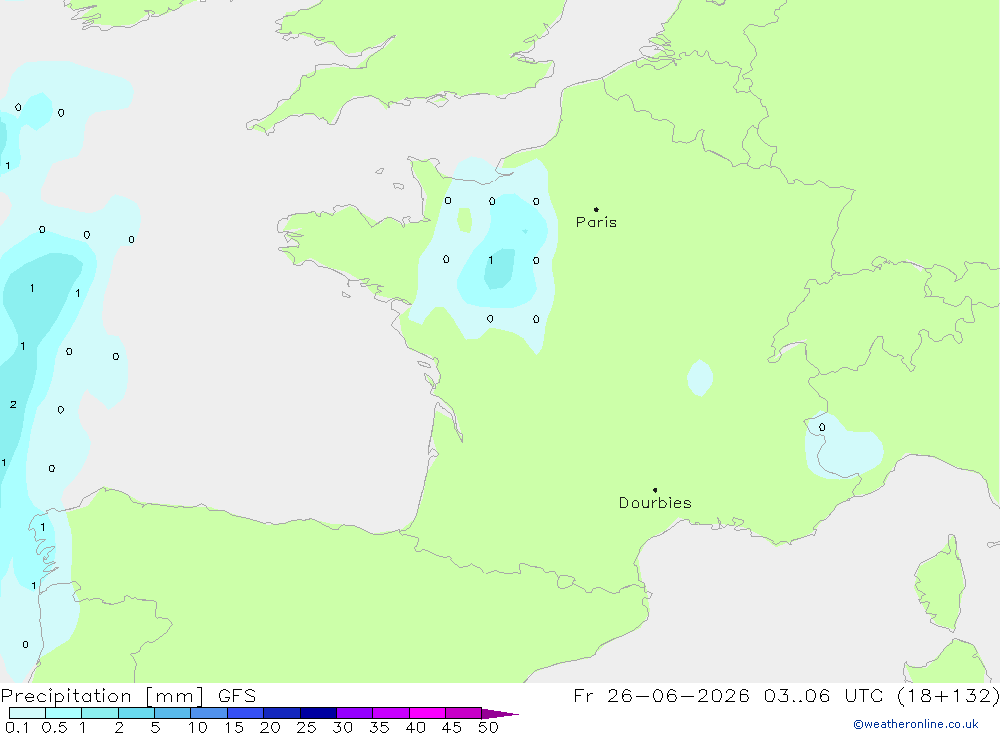Click the legend label "25"

tap(306, 727)
